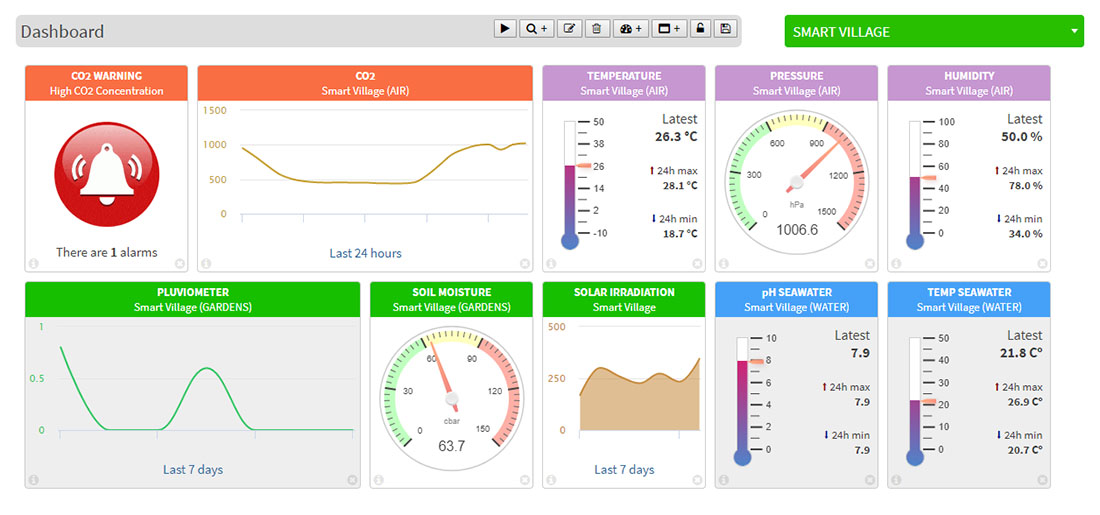The width and height of the screenshot is (1100, 515).
Task: Close the CO2 Warning widget
Action: (180, 264)
